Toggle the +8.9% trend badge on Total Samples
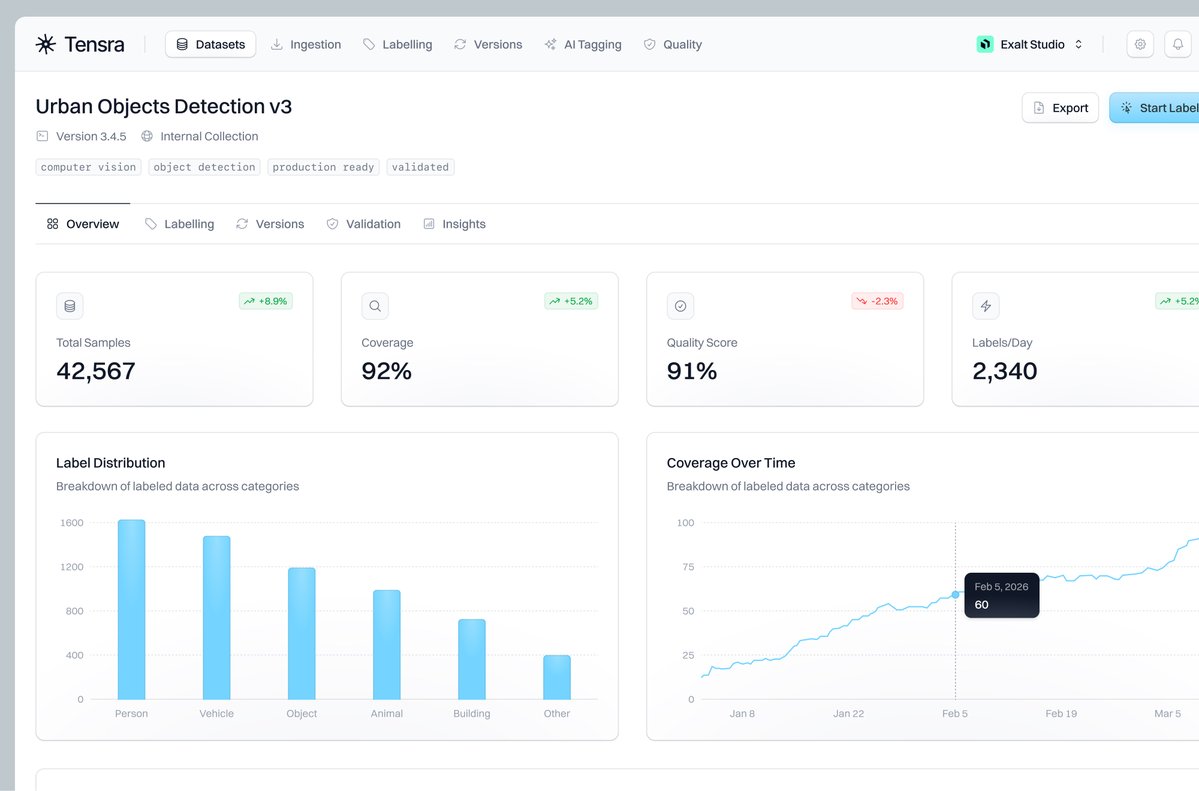Screen dimensions: 1199x791 pyautogui.click(x=264, y=300)
